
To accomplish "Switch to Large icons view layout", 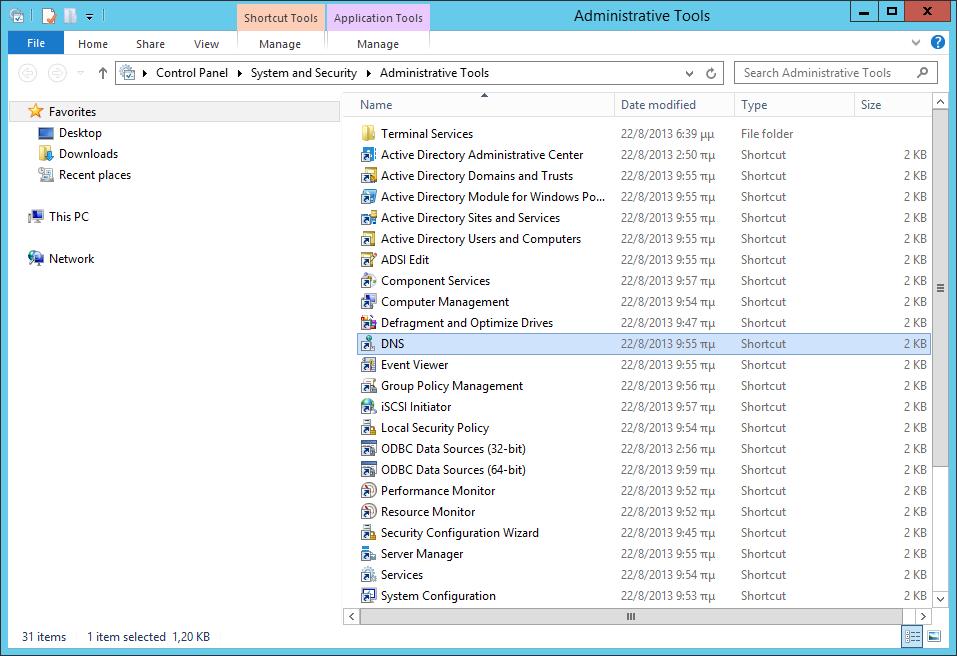I will [934, 636].
